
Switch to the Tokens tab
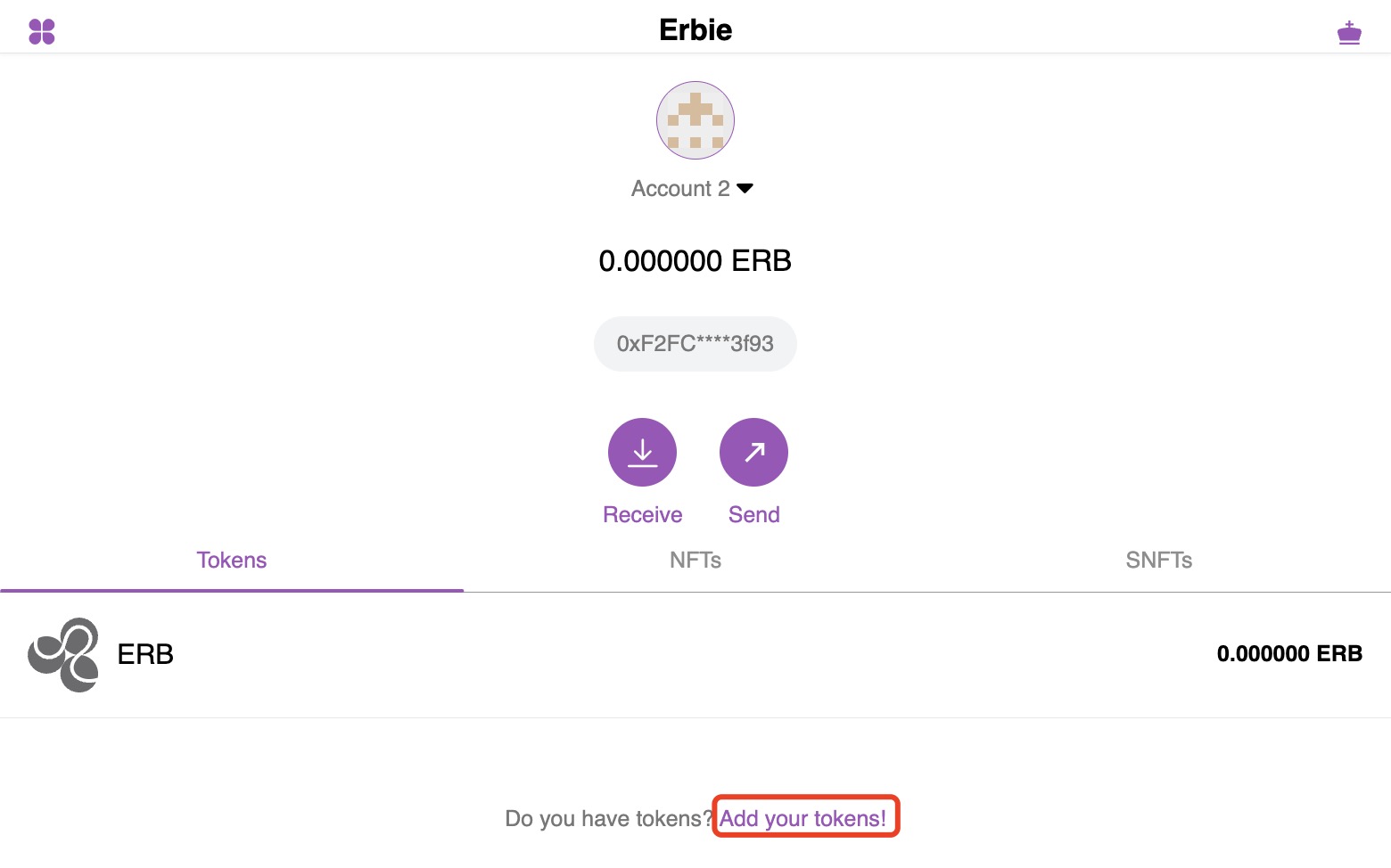click(232, 561)
